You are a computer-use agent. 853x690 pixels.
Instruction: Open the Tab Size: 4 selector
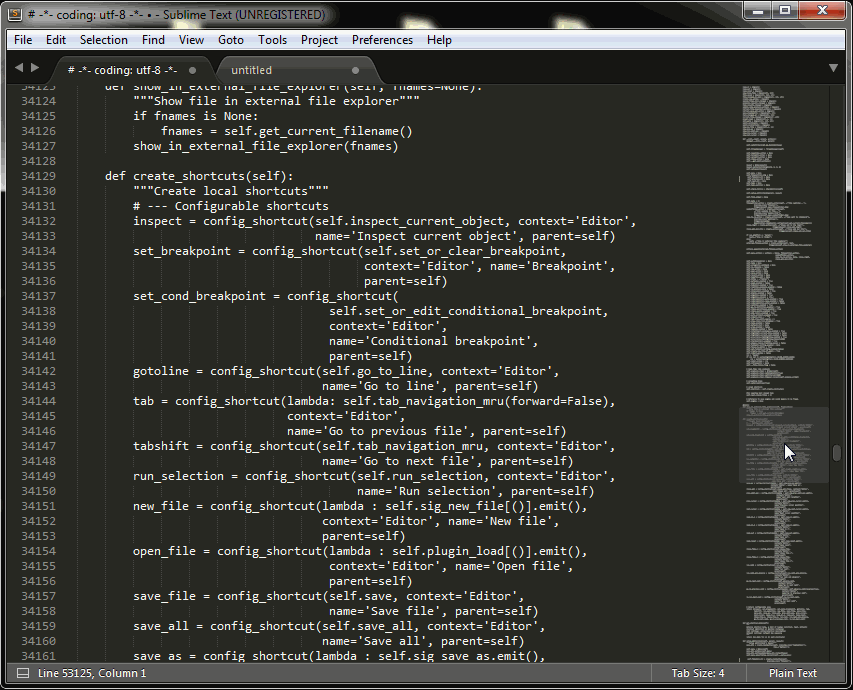pyautogui.click(x=697, y=674)
